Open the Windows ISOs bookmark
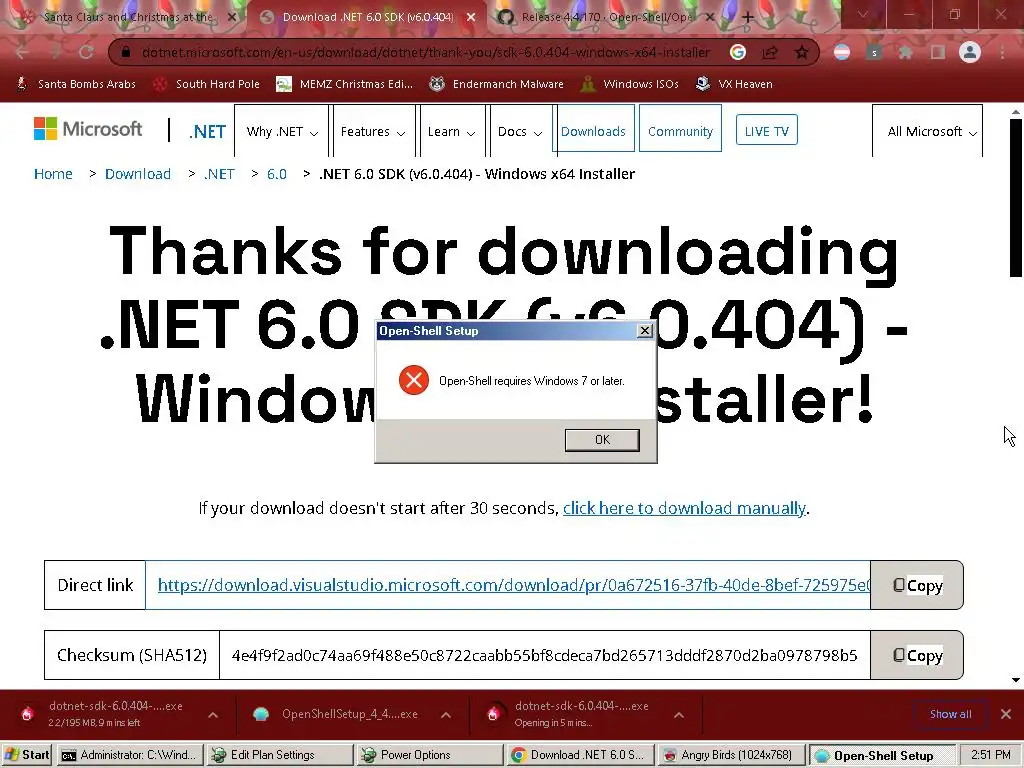 pos(630,84)
